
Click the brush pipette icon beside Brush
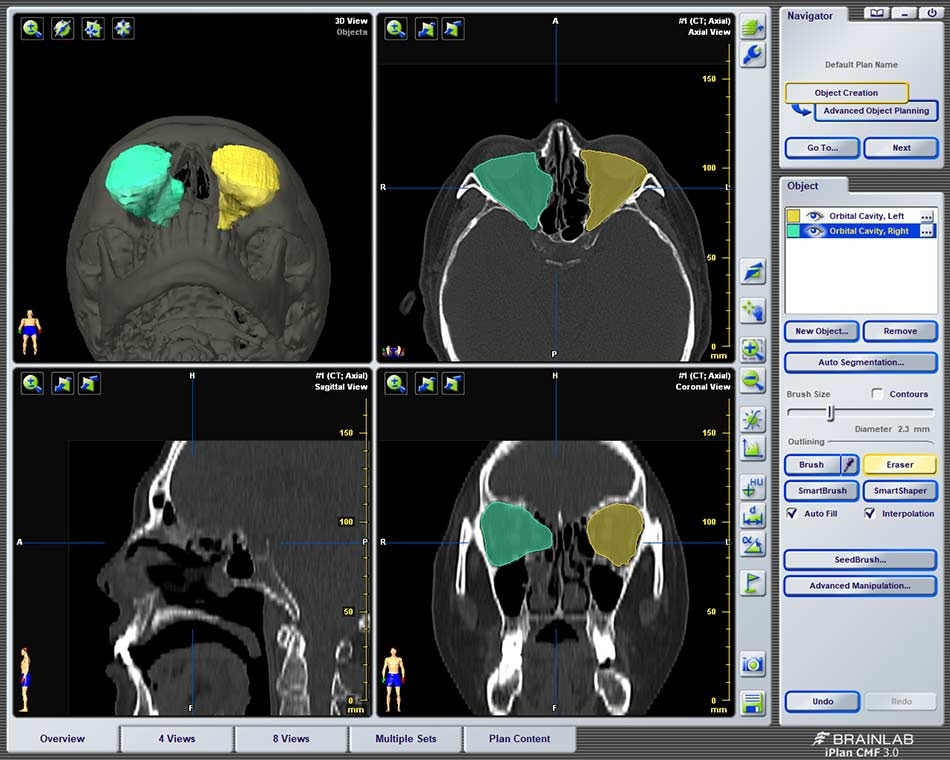pyautogui.click(x=849, y=465)
